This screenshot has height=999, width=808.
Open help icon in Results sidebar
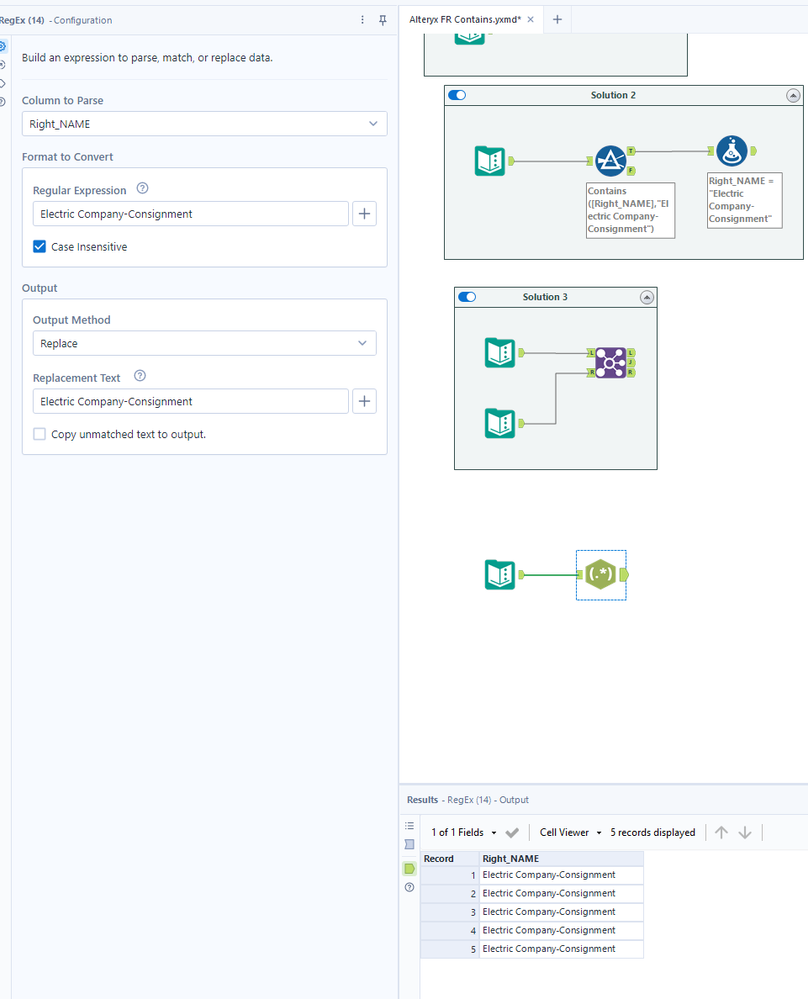[x=410, y=888]
